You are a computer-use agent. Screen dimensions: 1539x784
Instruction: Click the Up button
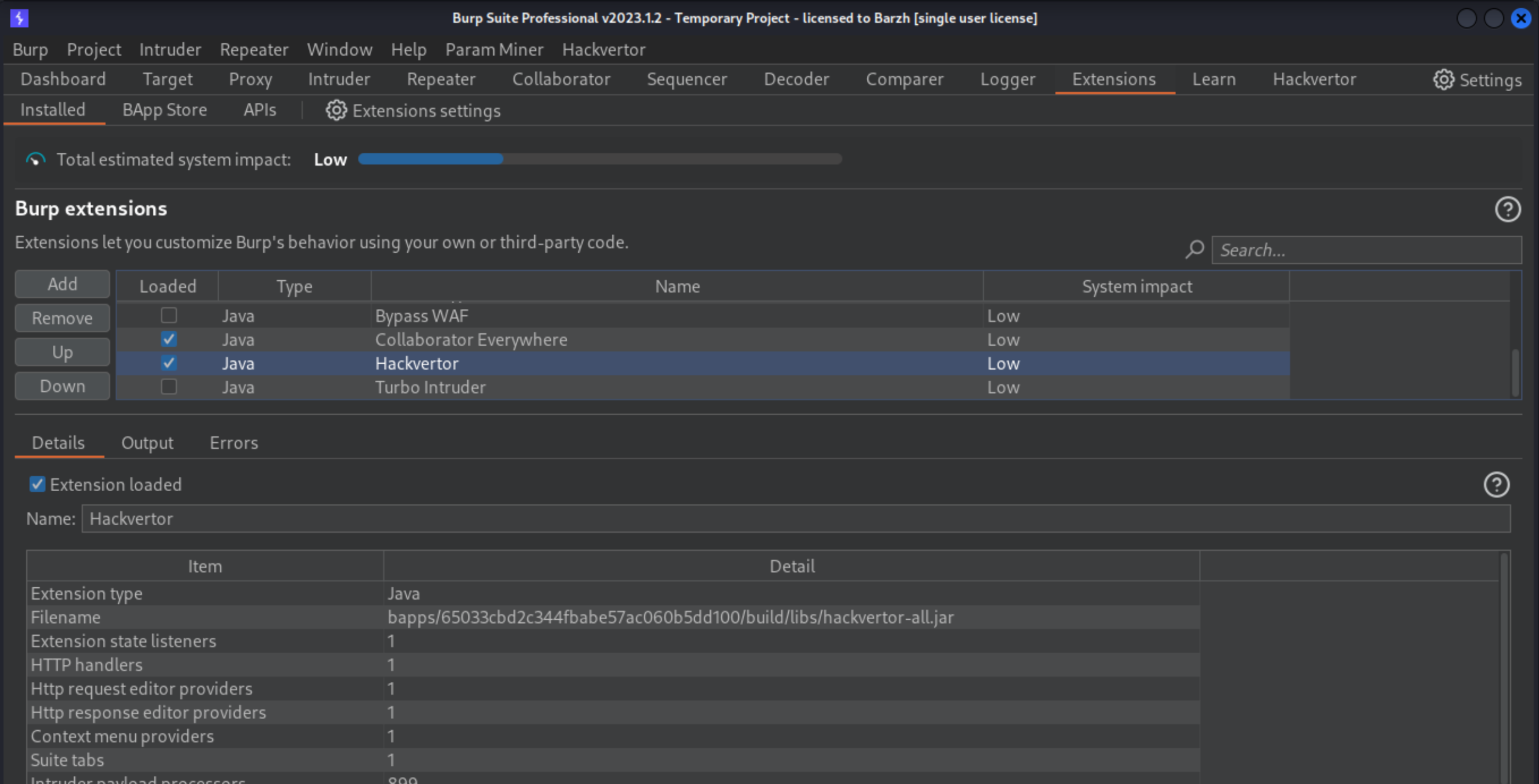pos(62,352)
